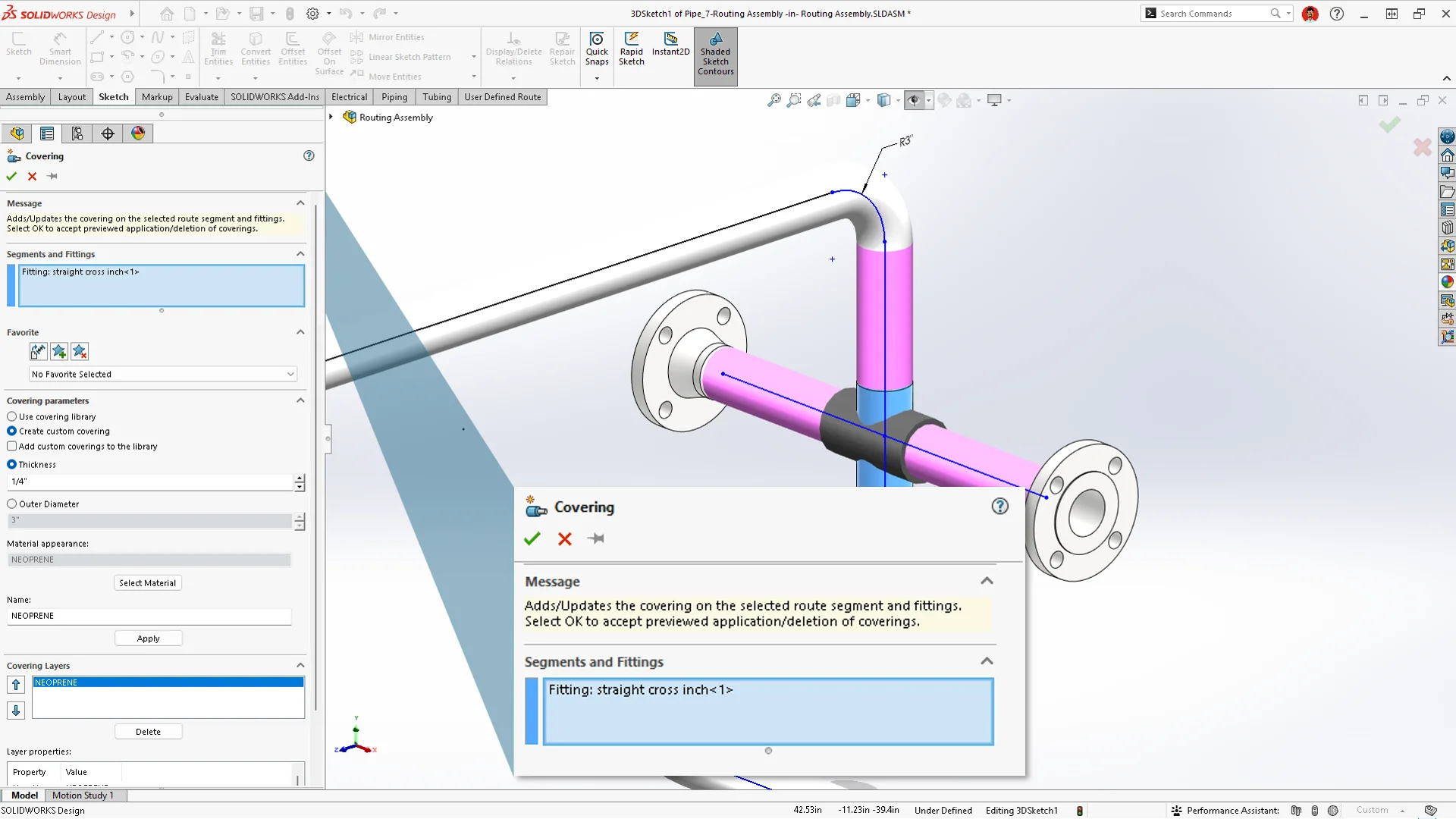Image resolution: width=1456 pixels, height=819 pixels.
Task: Open the ConfigurationManager tab icon
Action: point(77,133)
